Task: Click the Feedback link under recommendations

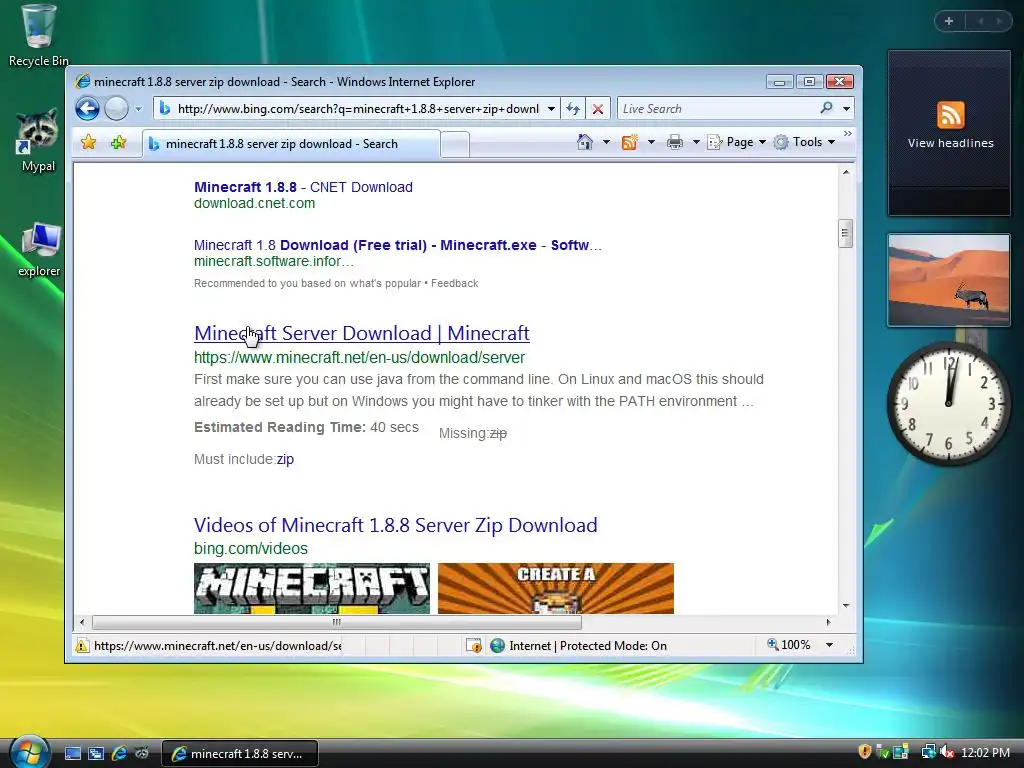Action: (455, 283)
